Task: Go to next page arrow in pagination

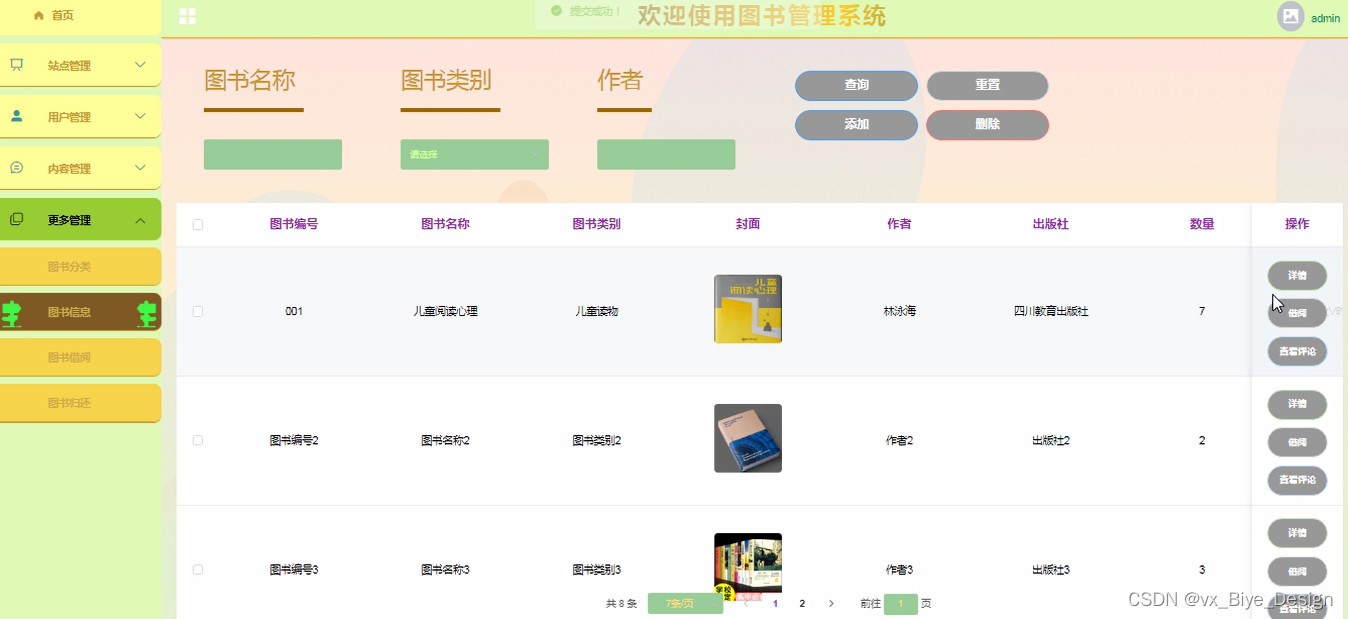Action: (x=831, y=604)
